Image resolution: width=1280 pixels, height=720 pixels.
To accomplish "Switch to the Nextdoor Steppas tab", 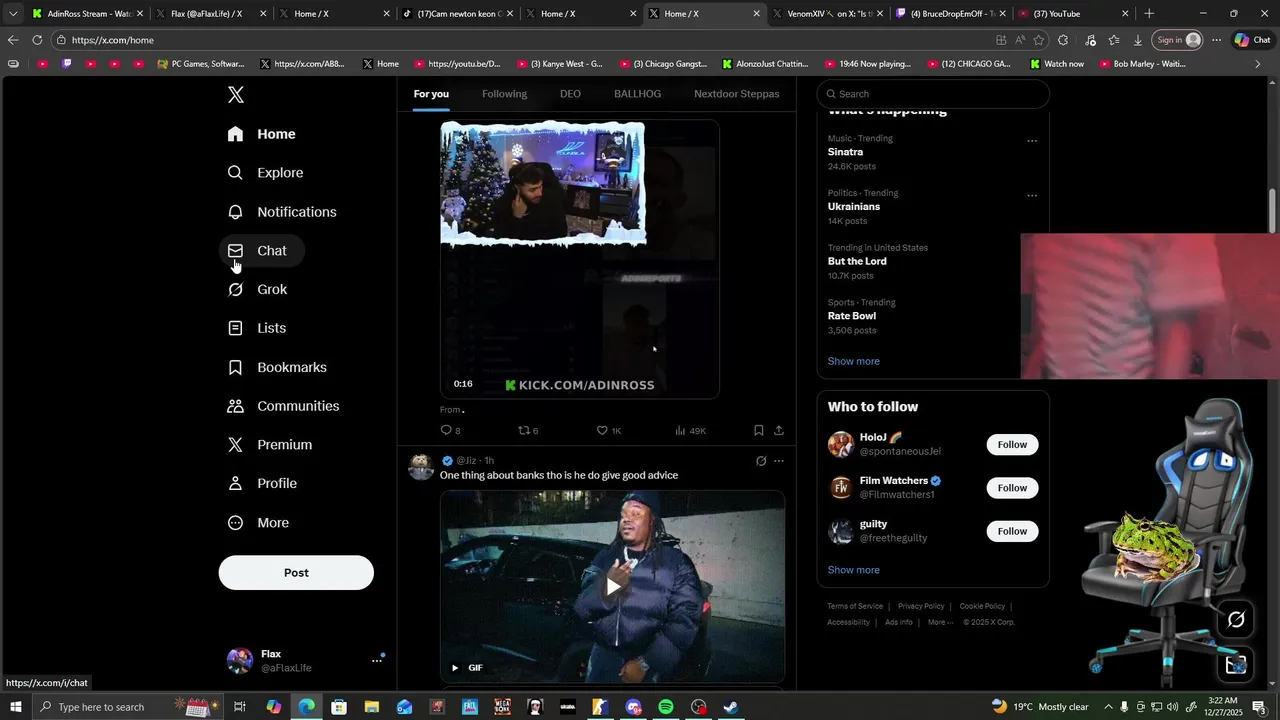I will [736, 94].
